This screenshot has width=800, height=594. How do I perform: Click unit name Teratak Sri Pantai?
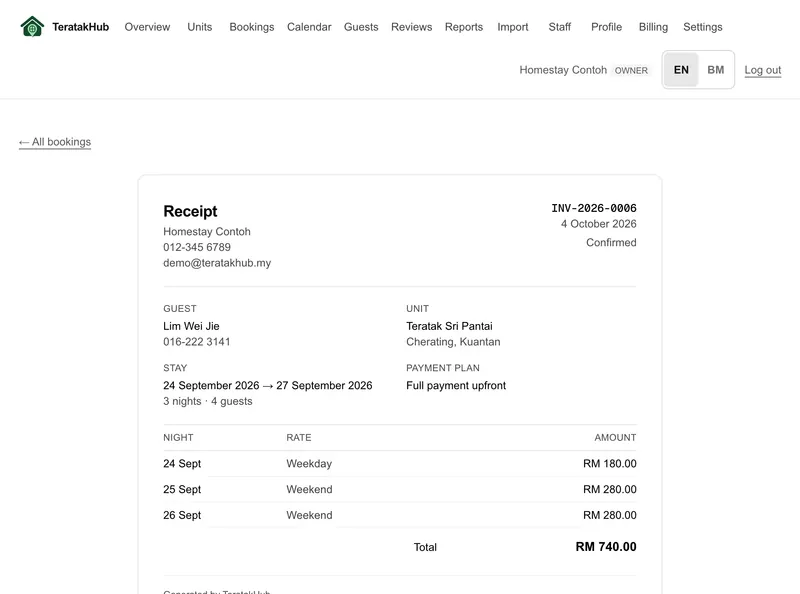449,326
